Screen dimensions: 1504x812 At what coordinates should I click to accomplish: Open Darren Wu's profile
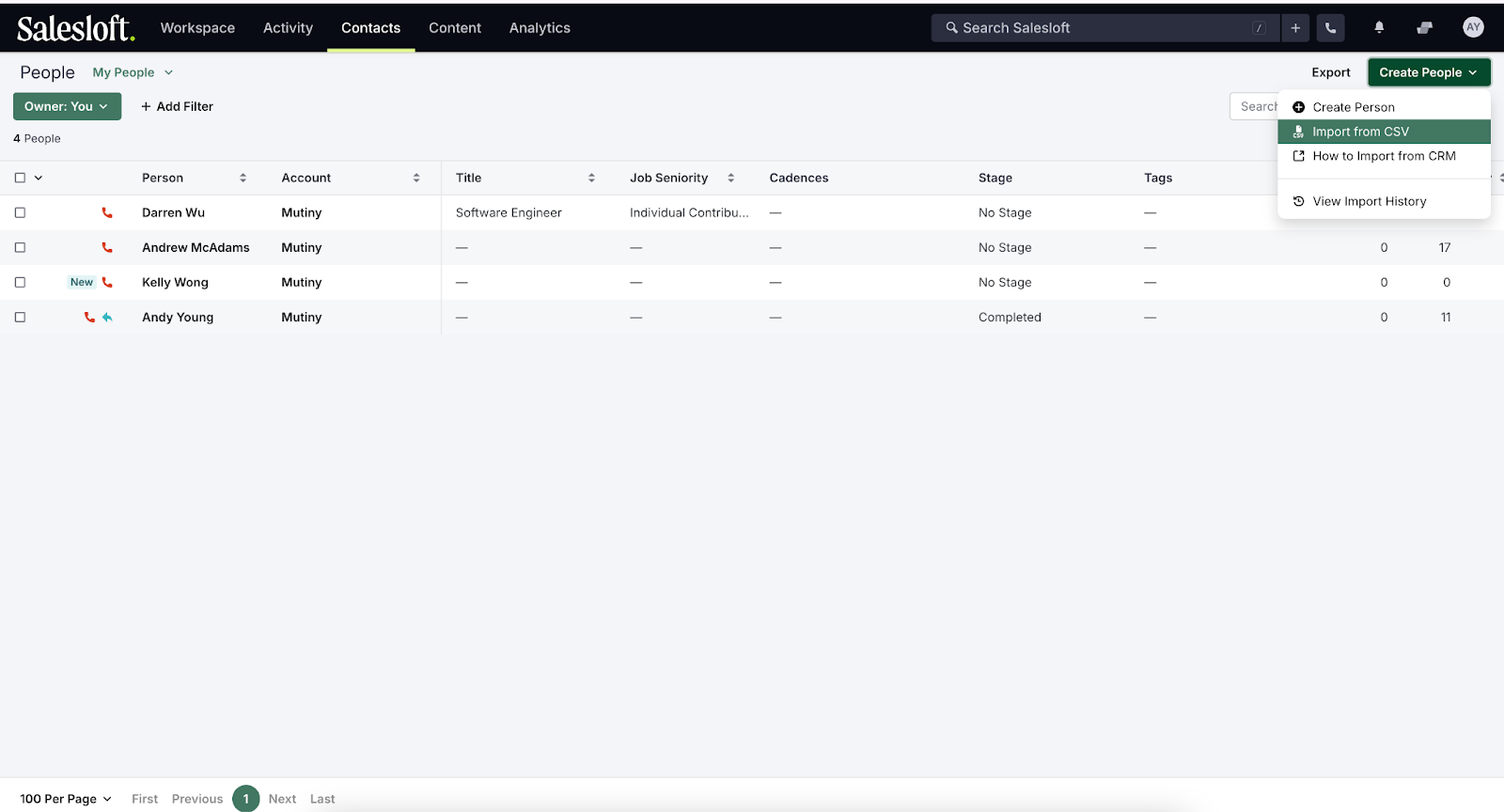173,213
